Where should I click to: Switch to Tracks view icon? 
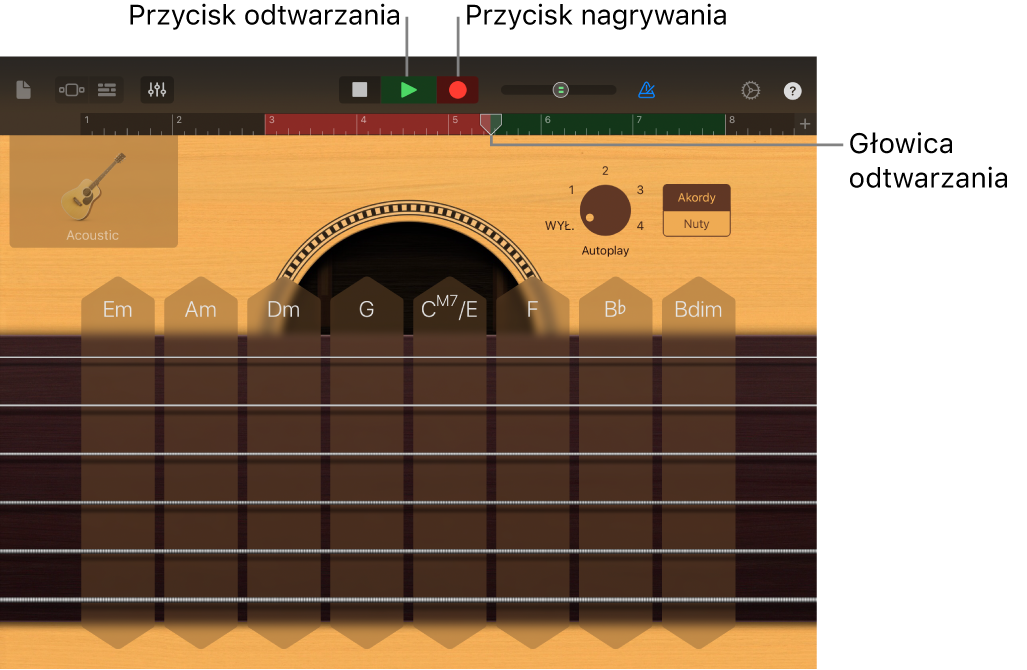click(x=107, y=90)
